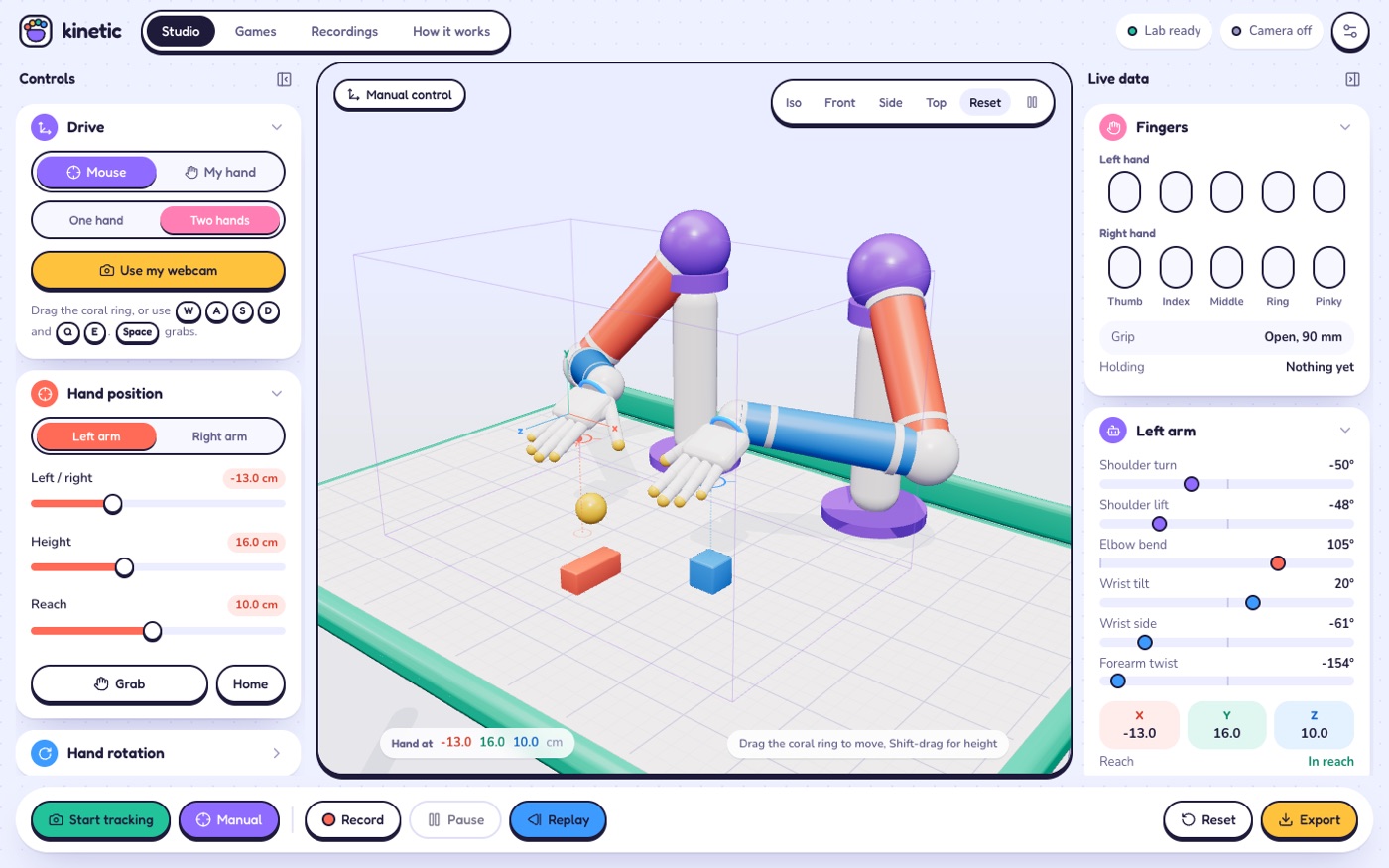Screen dimensions: 1389x868
Task: Collapse the Drive section chevron
Action: [277, 127]
